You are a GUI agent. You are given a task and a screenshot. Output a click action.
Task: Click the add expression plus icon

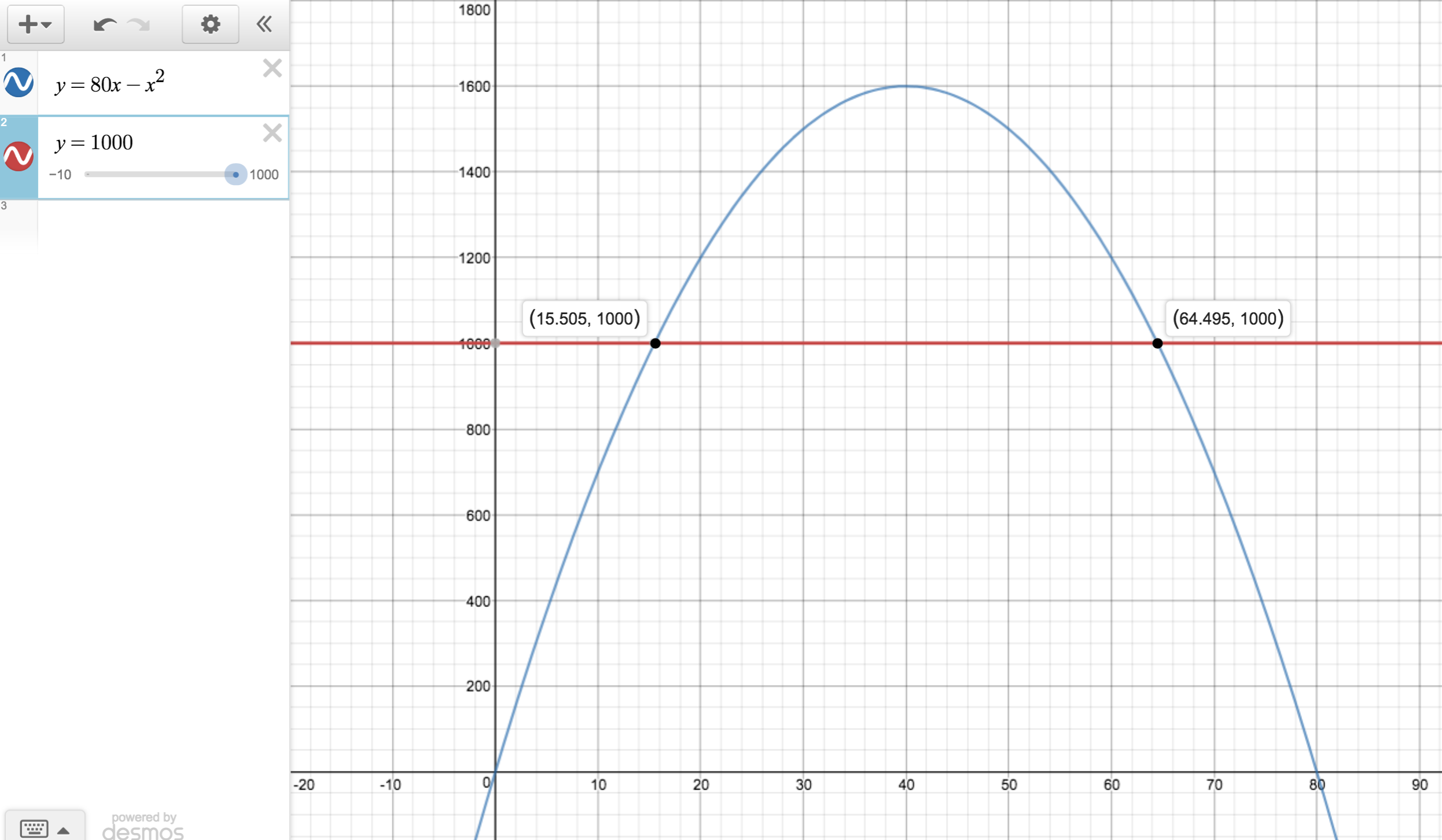[27, 24]
